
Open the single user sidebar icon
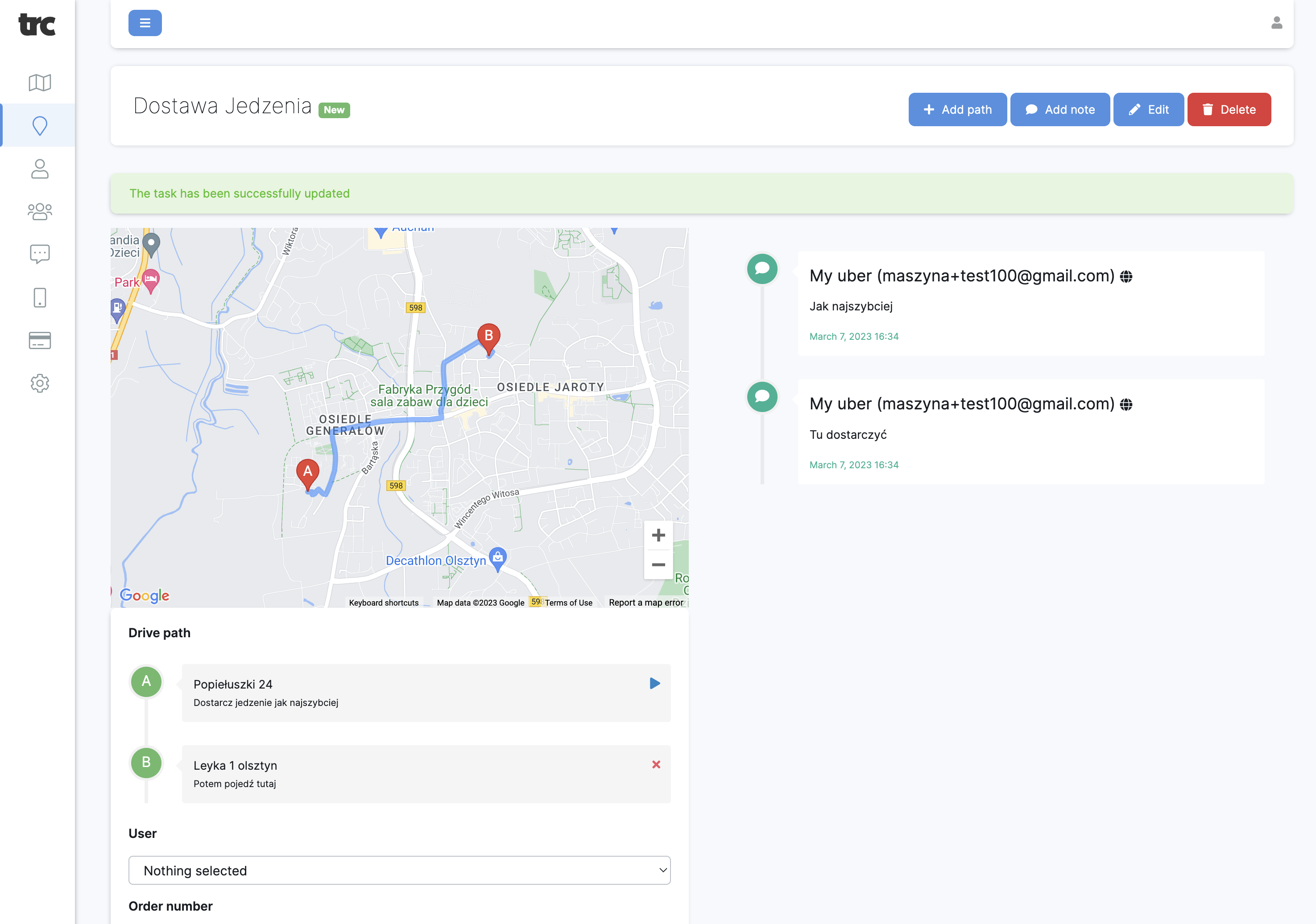click(x=40, y=169)
